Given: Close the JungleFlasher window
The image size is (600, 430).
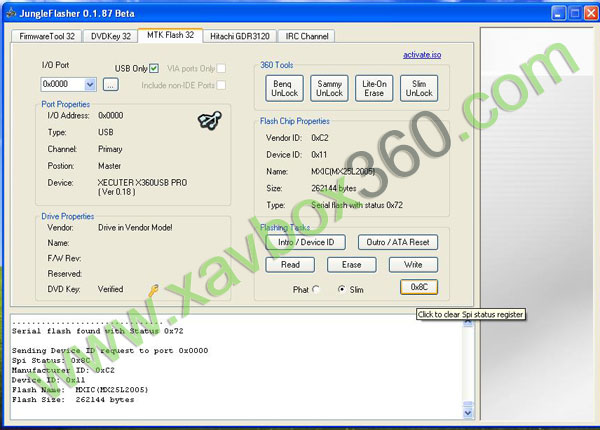Looking at the screenshot, I should point(591,13).
